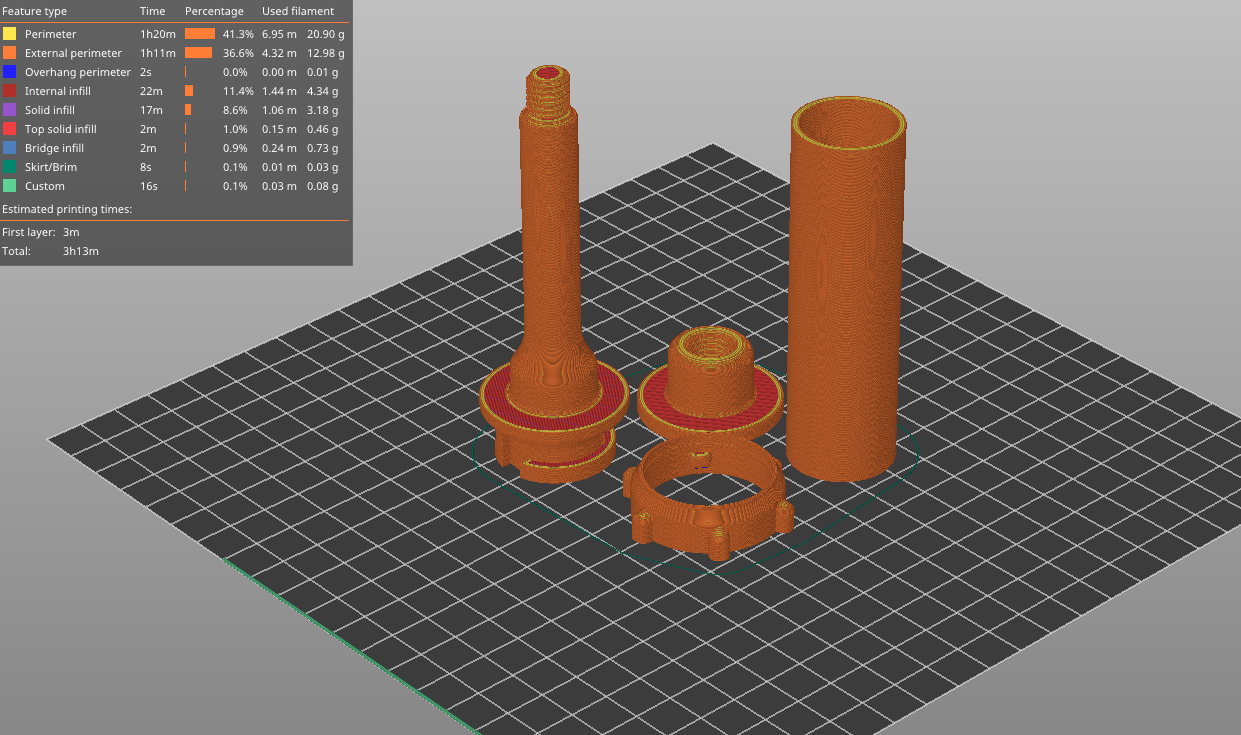Hide Internal infill via its legend label

tap(58, 91)
